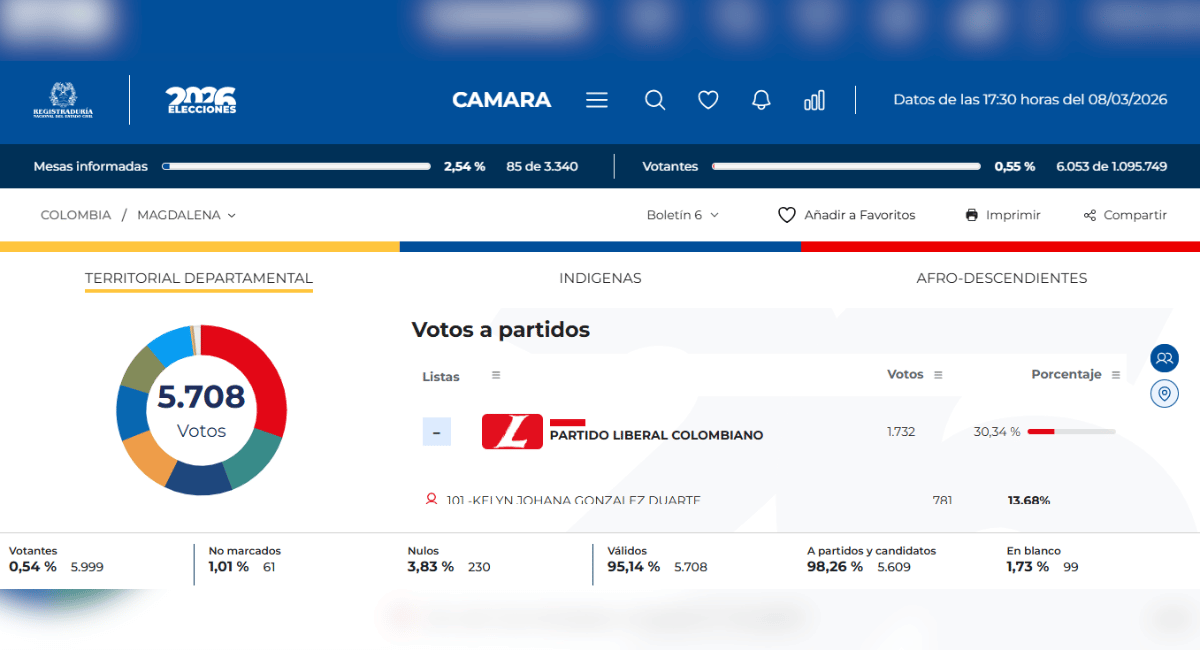Sort by the Votos column filter icon
Viewport: 1200px width, 650px height.
click(x=938, y=375)
